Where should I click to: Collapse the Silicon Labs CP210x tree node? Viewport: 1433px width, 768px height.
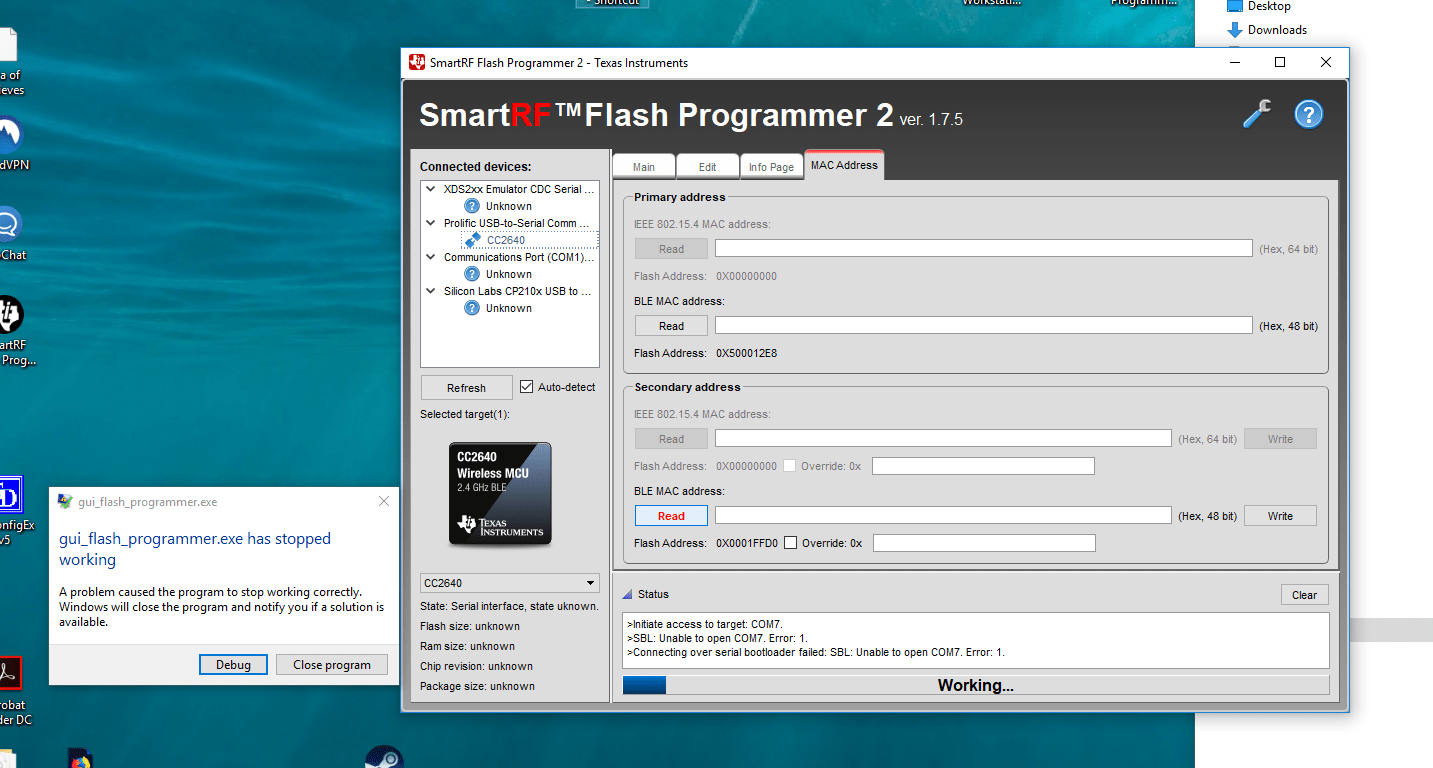(x=431, y=290)
